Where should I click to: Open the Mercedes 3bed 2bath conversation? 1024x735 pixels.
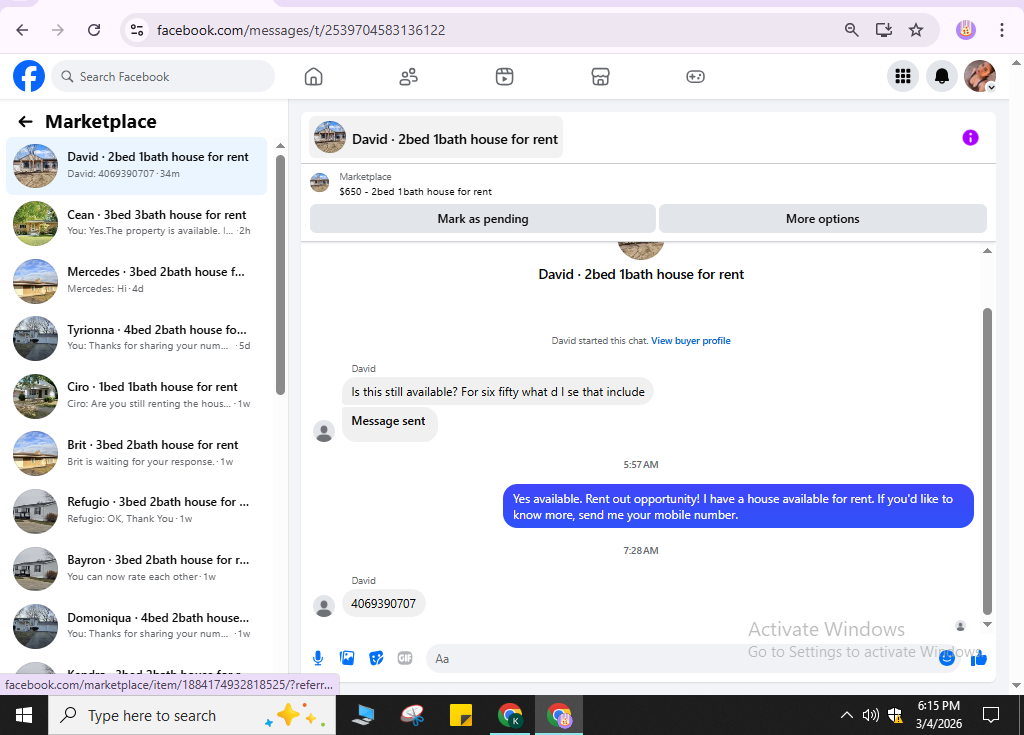tap(136, 280)
